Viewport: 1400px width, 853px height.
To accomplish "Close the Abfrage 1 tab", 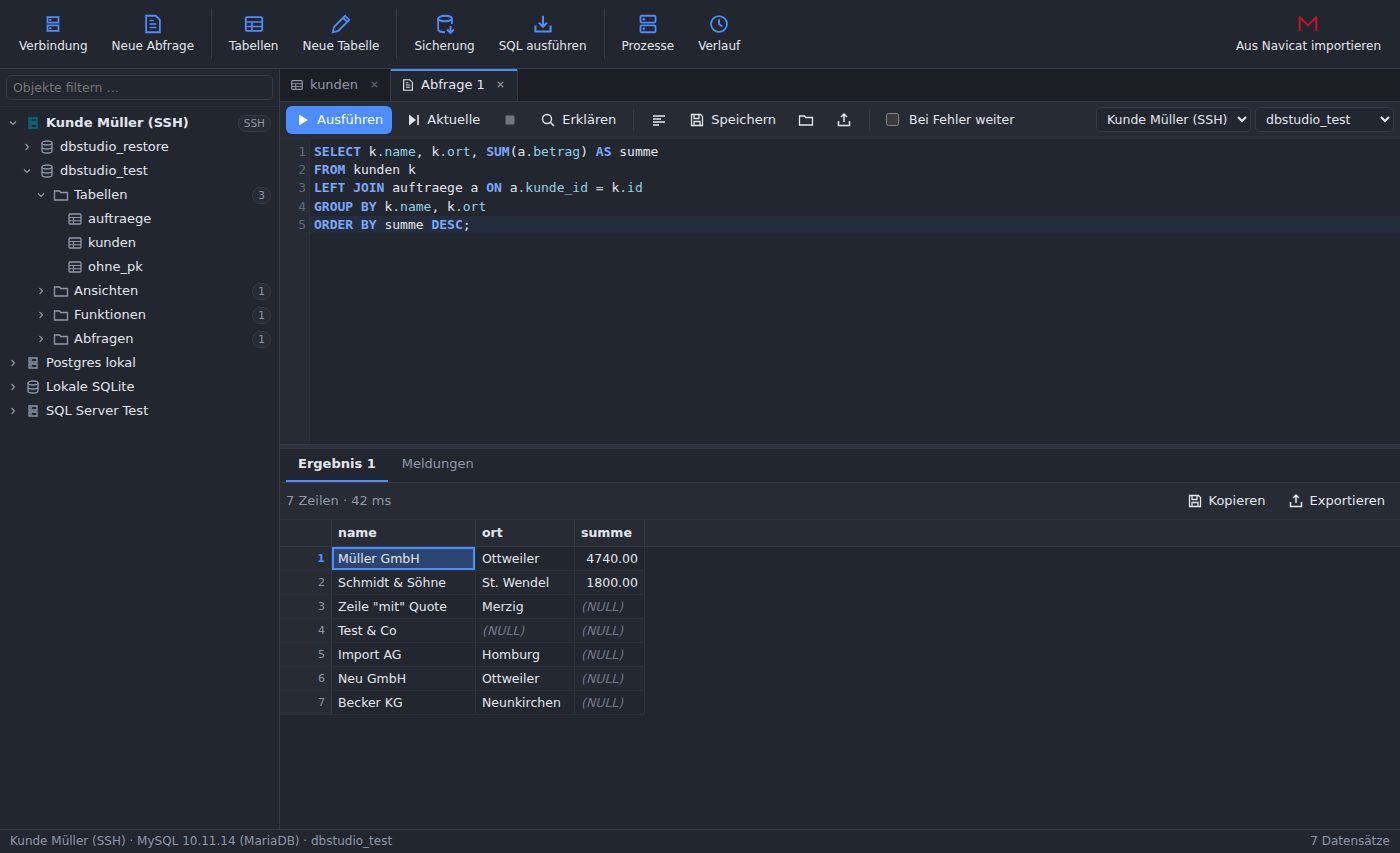I will pyautogui.click(x=501, y=85).
